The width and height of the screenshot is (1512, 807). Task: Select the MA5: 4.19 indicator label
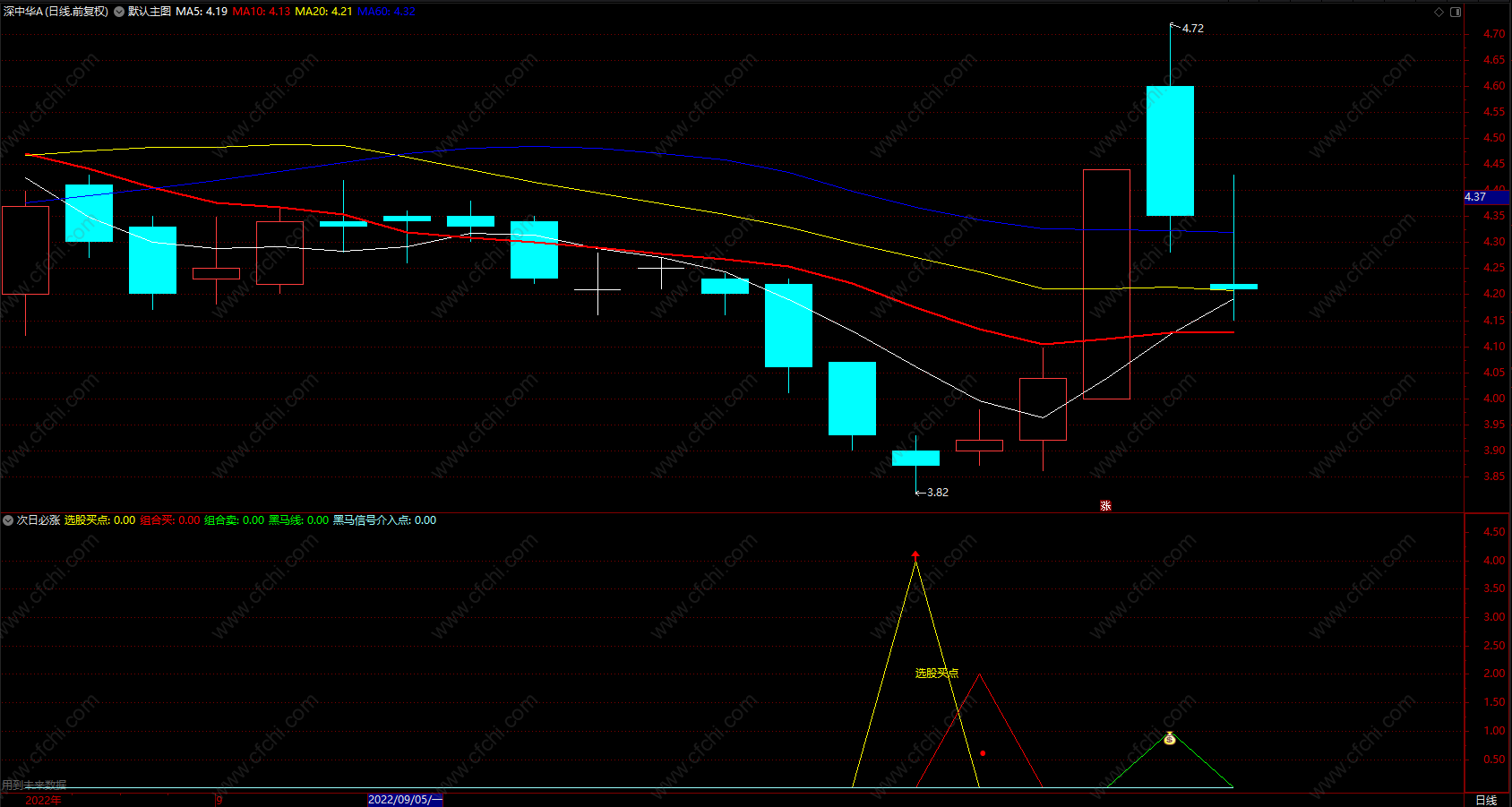pos(202,12)
